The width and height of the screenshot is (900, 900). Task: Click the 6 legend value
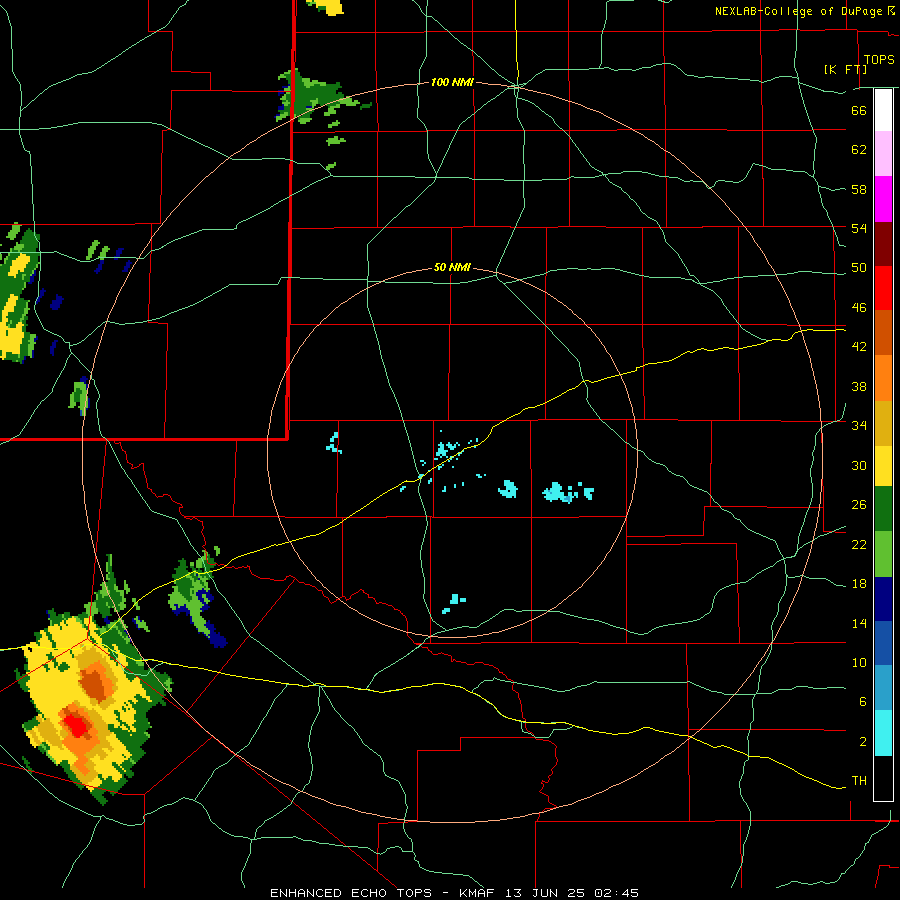click(x=862, y=701)
